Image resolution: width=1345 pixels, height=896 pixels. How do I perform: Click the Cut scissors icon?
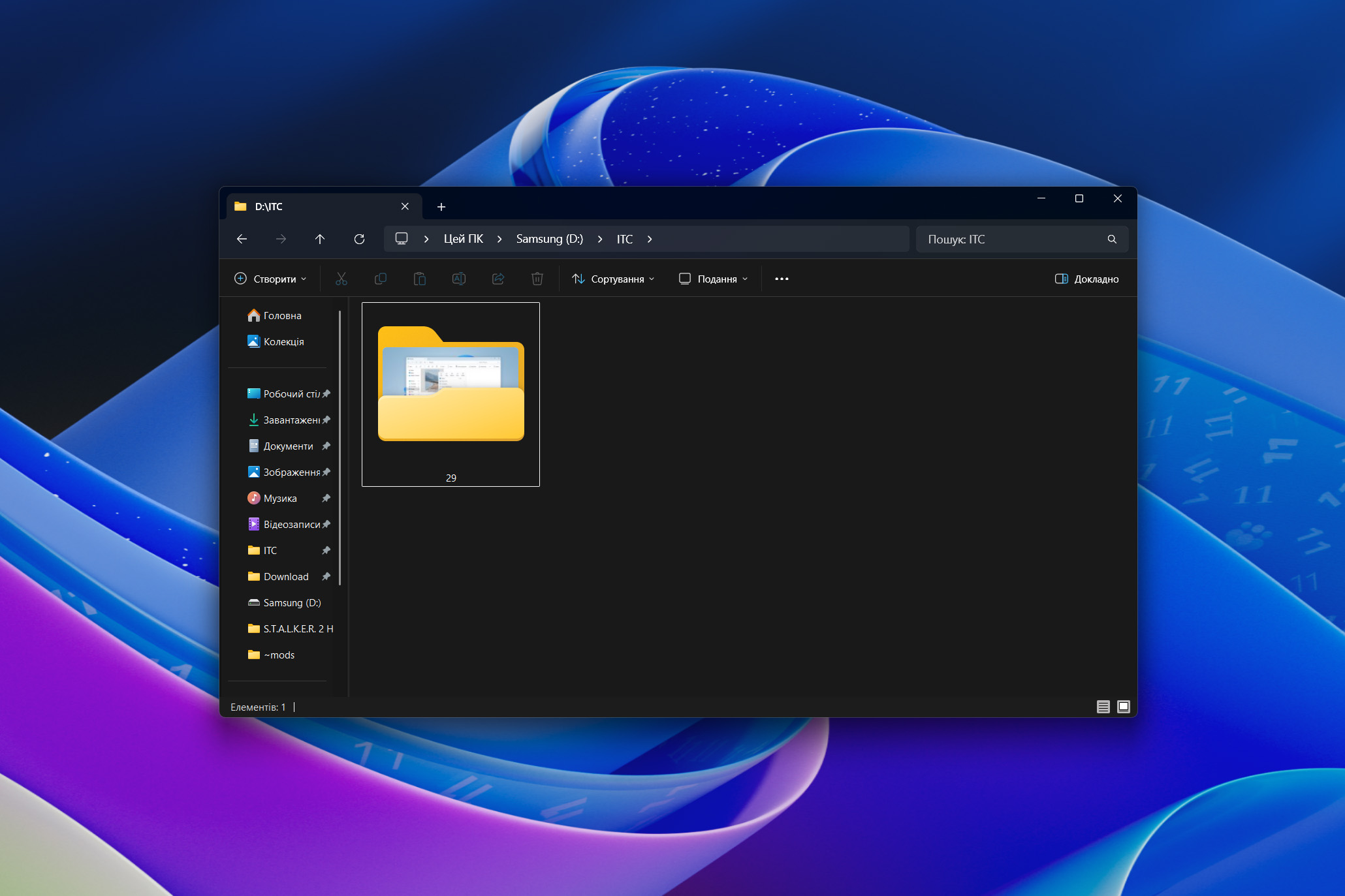point(341,279)
